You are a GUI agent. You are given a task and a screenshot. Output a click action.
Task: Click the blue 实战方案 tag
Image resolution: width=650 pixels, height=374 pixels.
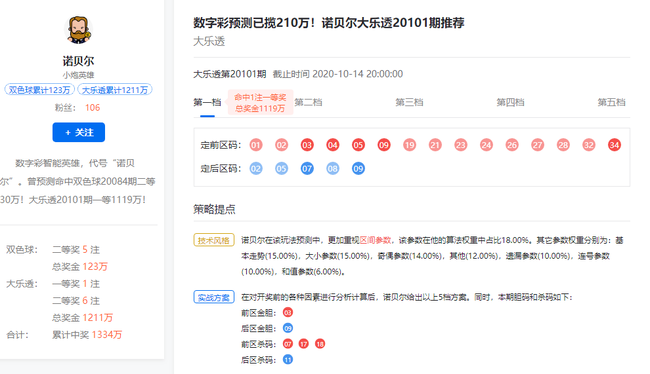[214, 297]
